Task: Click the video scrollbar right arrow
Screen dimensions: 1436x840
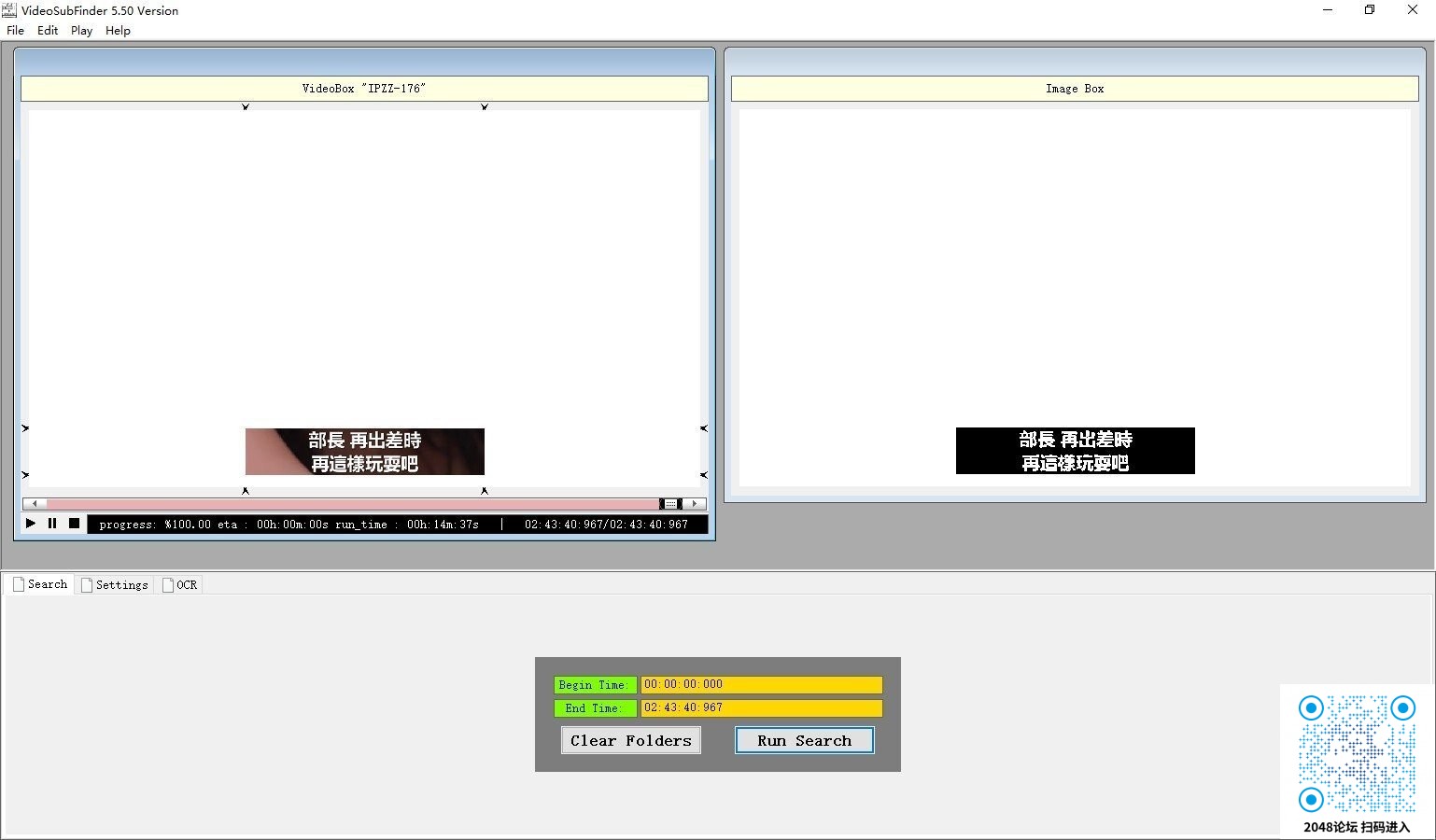Action: (x=694, y=504)
